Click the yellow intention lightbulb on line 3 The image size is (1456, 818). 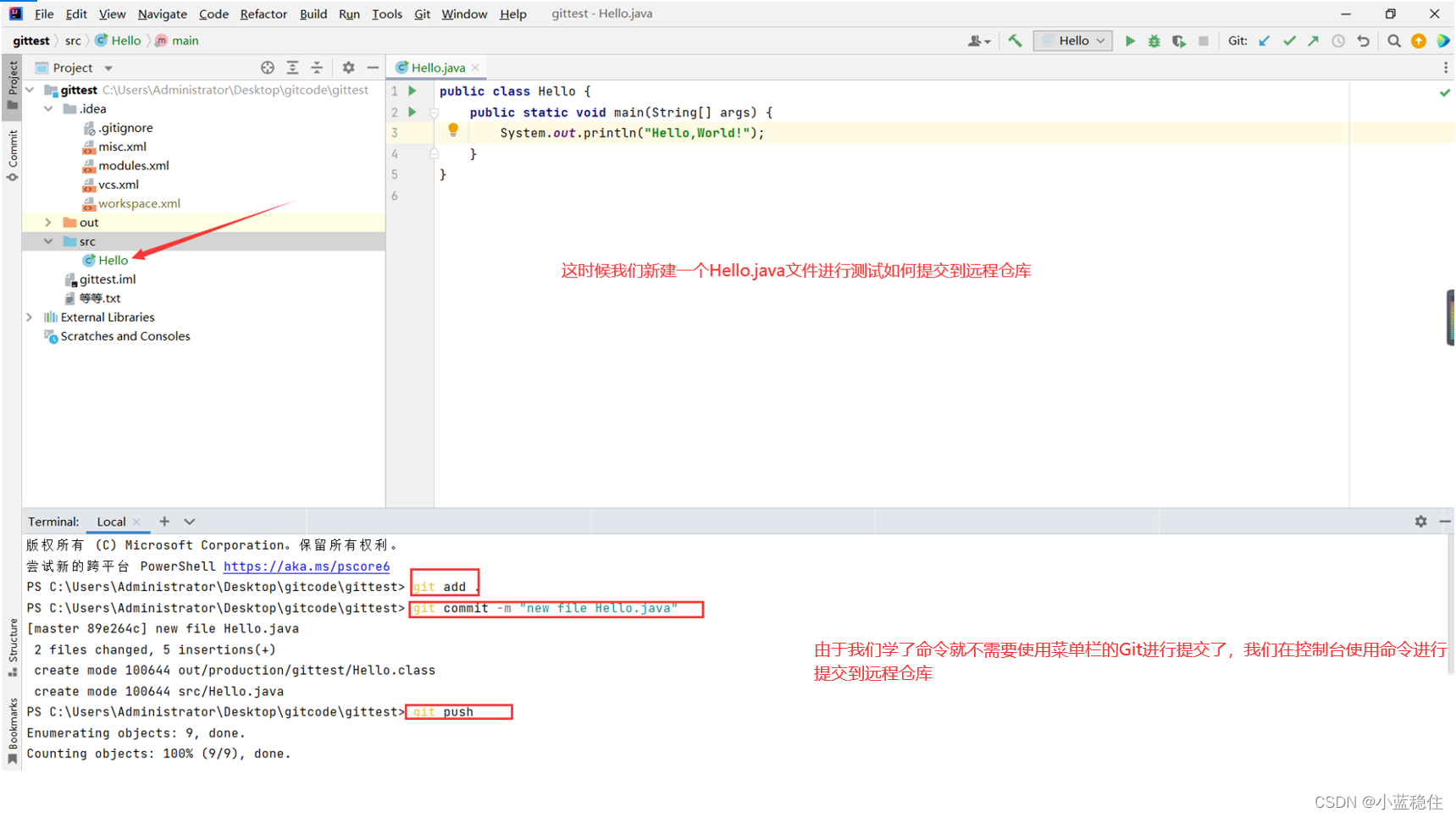click(x=453, y=130)
